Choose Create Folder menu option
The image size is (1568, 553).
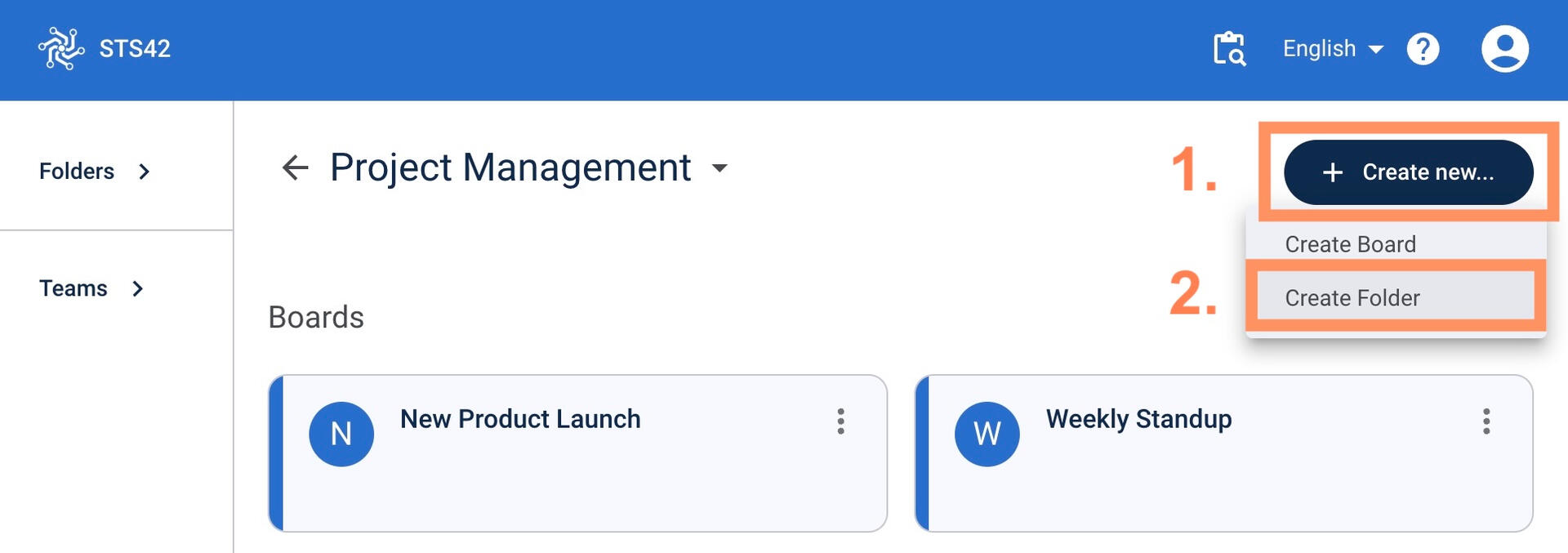click(1352, 298)
